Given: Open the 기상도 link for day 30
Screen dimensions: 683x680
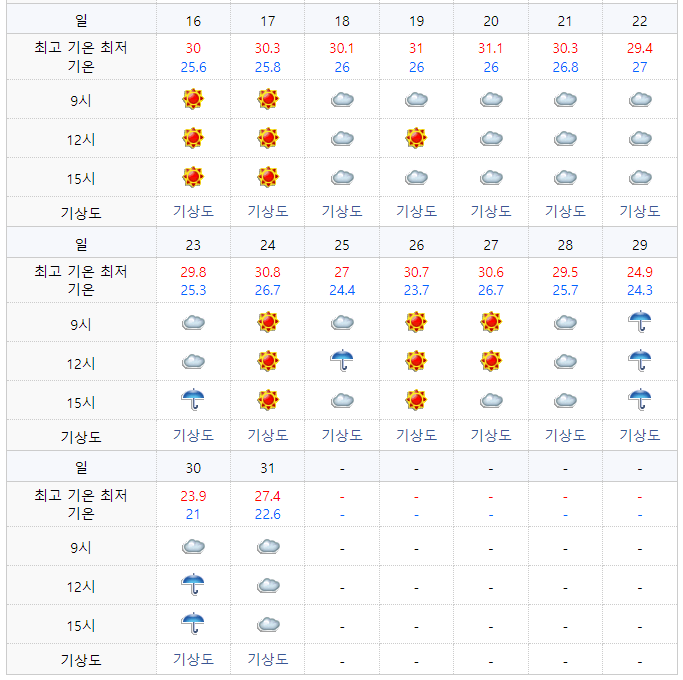Looking at the screenshot, I should pyautogui.click(x=193, y=659).
